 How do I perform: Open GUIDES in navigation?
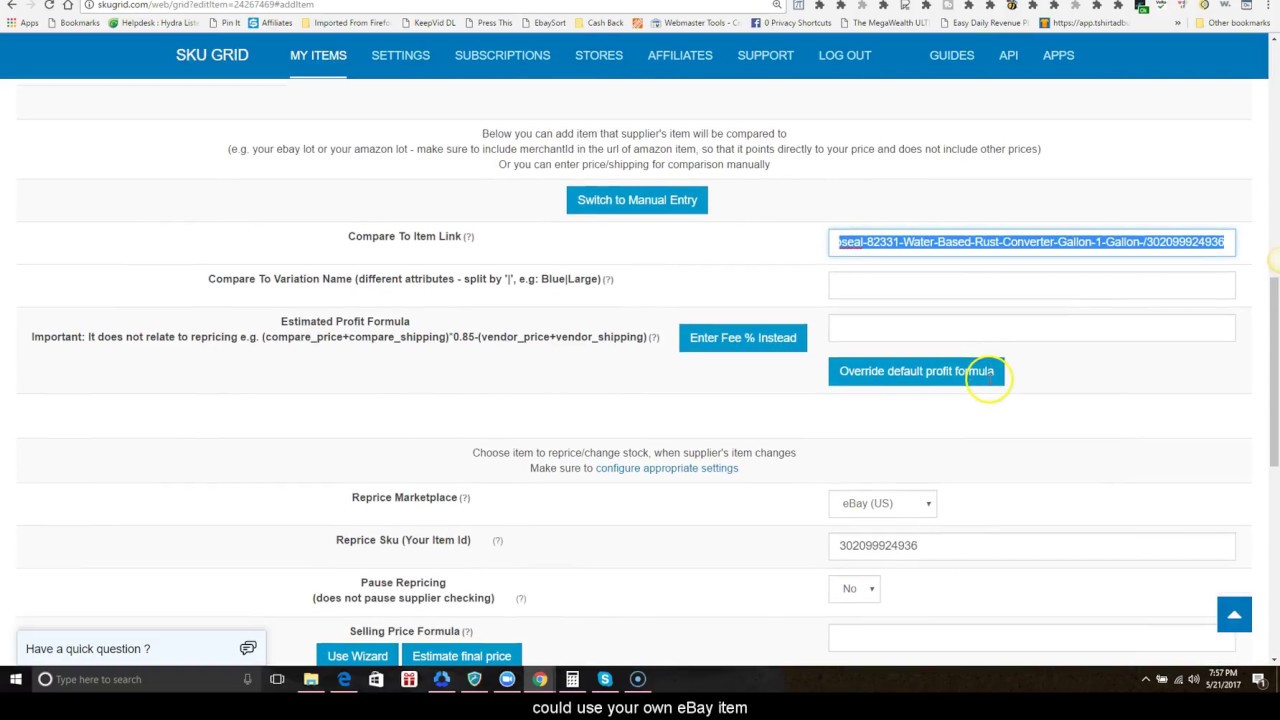click(x=951, y=55)
